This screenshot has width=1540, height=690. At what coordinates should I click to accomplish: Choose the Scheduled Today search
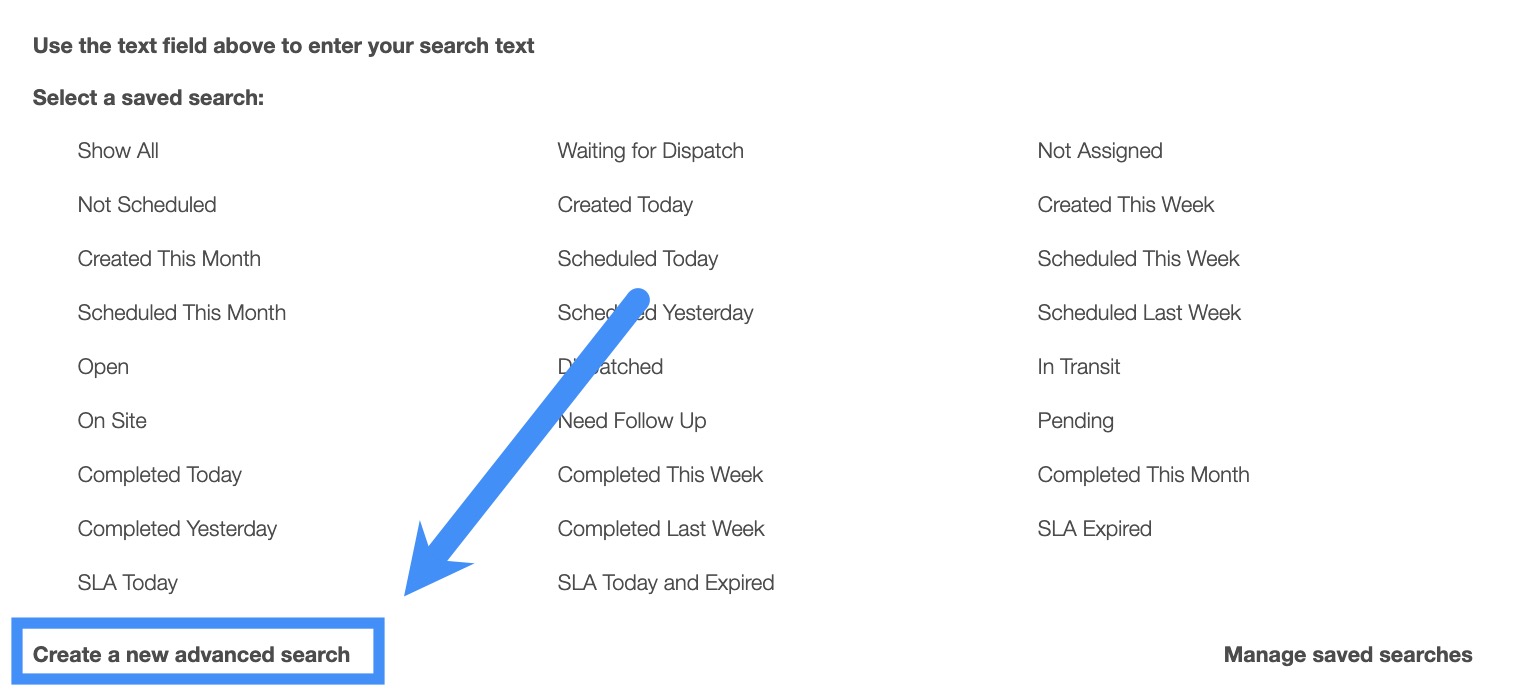(x=637, y=259)
